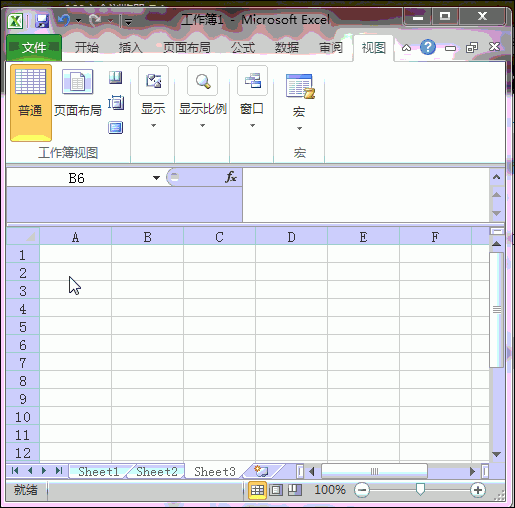The image size is (515, 508).
Task: Click the Custom Views icon in ribbon
Action: point(116,102)
